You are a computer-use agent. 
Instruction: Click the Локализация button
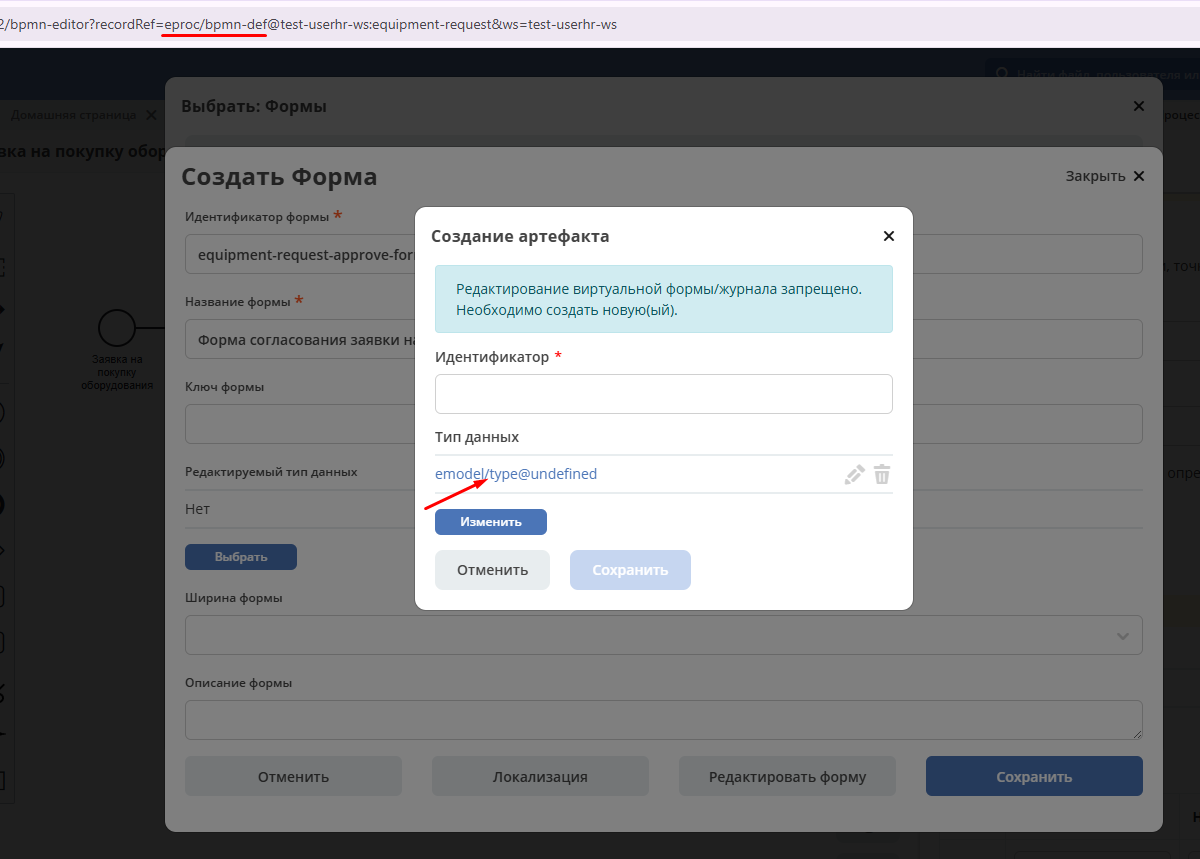[540, 777]
